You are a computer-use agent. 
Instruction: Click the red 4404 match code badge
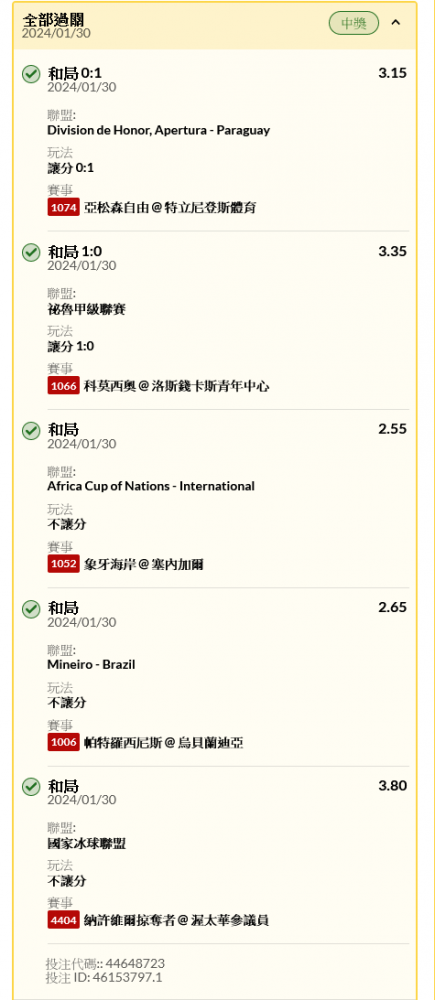click(x=63, y=920)
